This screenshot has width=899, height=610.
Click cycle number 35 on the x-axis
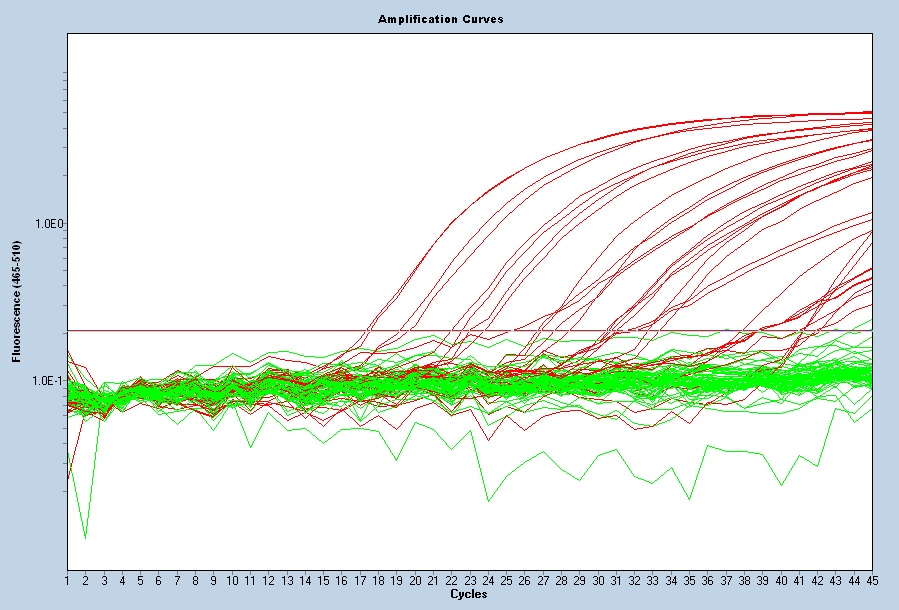point(689,581)
